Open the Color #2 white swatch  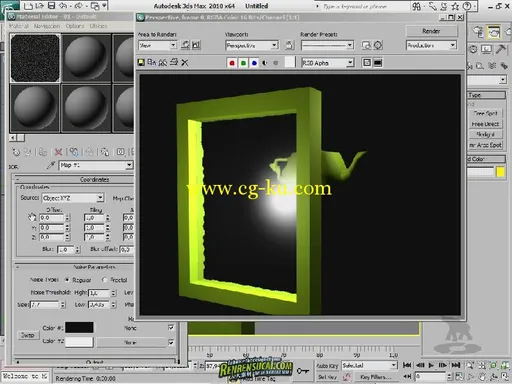[x=79, y=342]
